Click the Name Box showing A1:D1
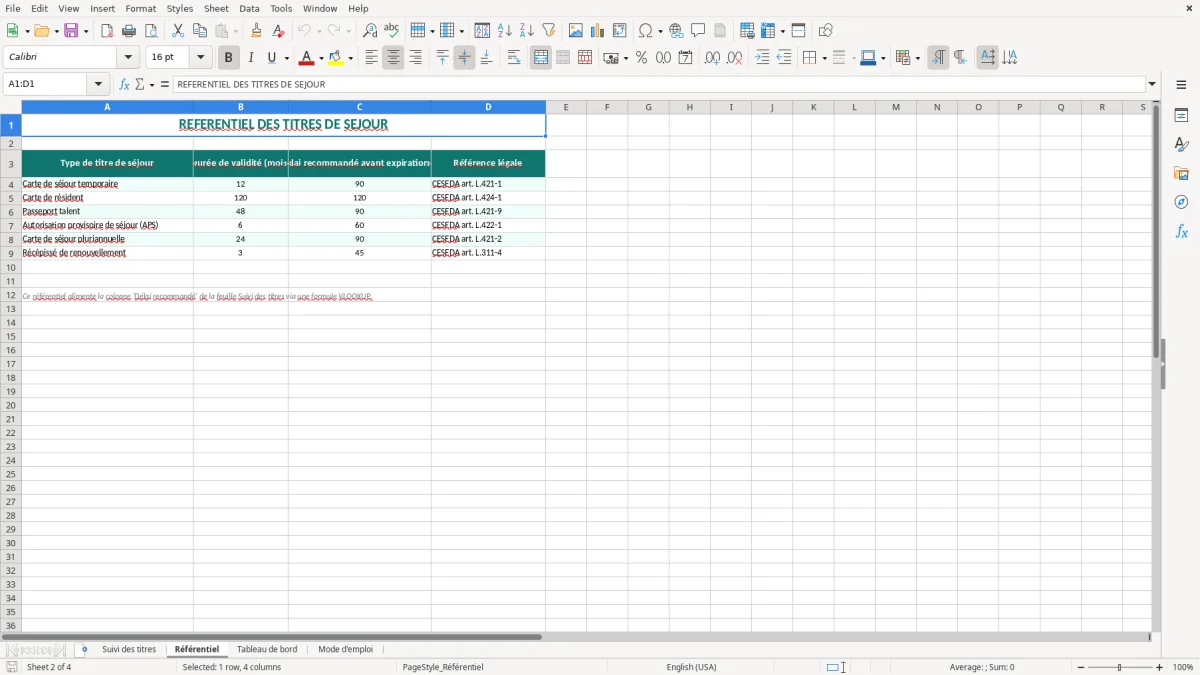Image resolution: width=1200 pixels, height=675 pixels. pyautogui.click(x=46, y=84)
